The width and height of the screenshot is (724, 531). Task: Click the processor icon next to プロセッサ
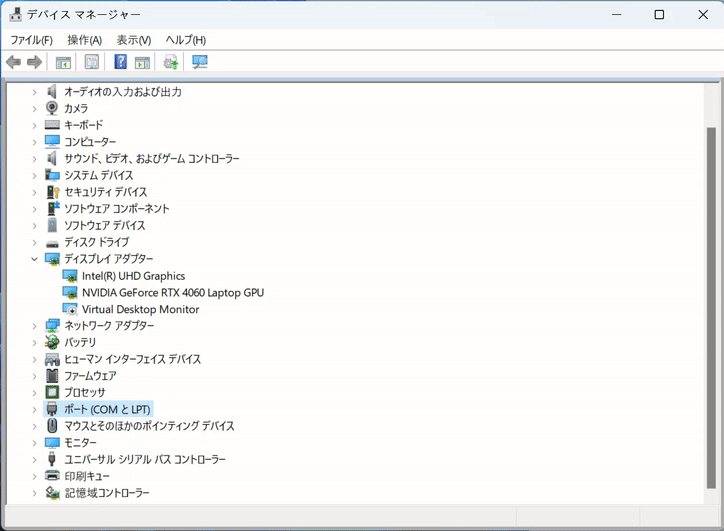[52, 392]
